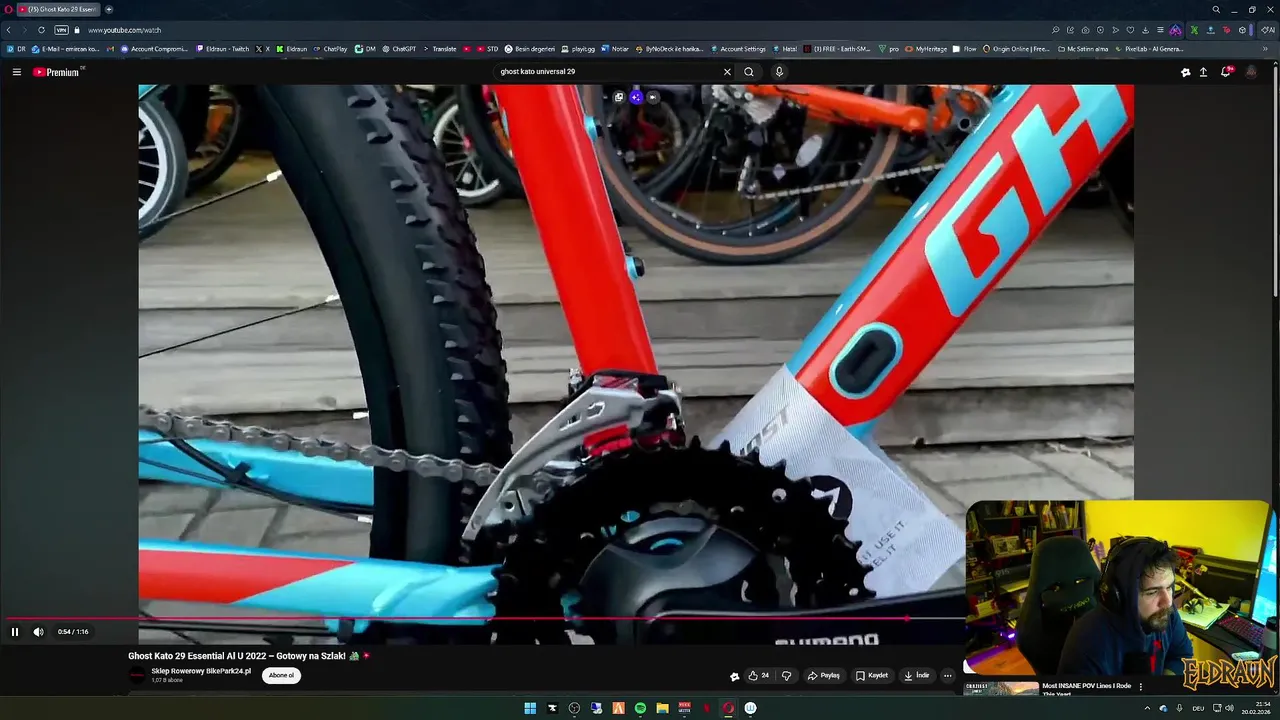Open Spotify from the taskbar

point(640,708)
